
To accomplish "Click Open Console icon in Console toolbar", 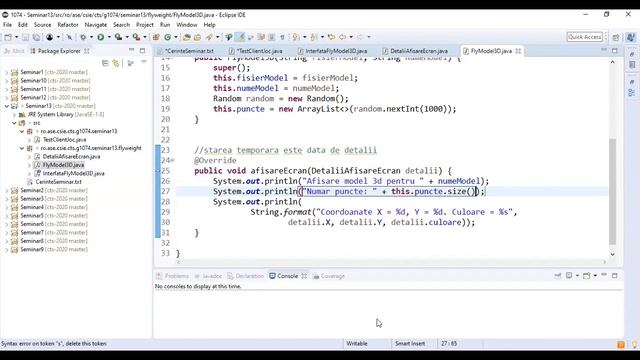I will 586,276.
